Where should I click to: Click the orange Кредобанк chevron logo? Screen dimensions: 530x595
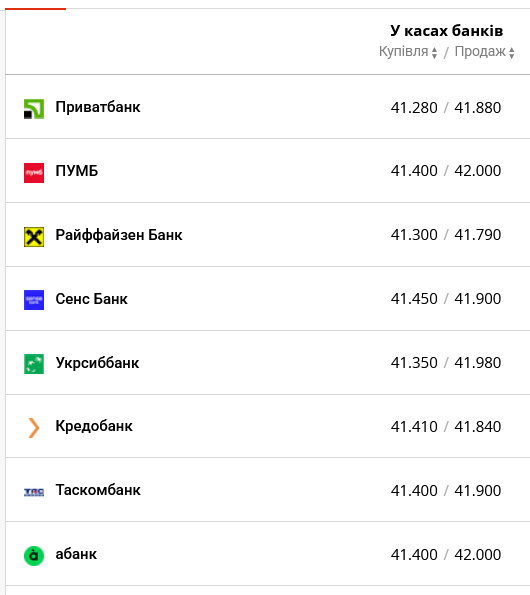click(x=34, y=428)
